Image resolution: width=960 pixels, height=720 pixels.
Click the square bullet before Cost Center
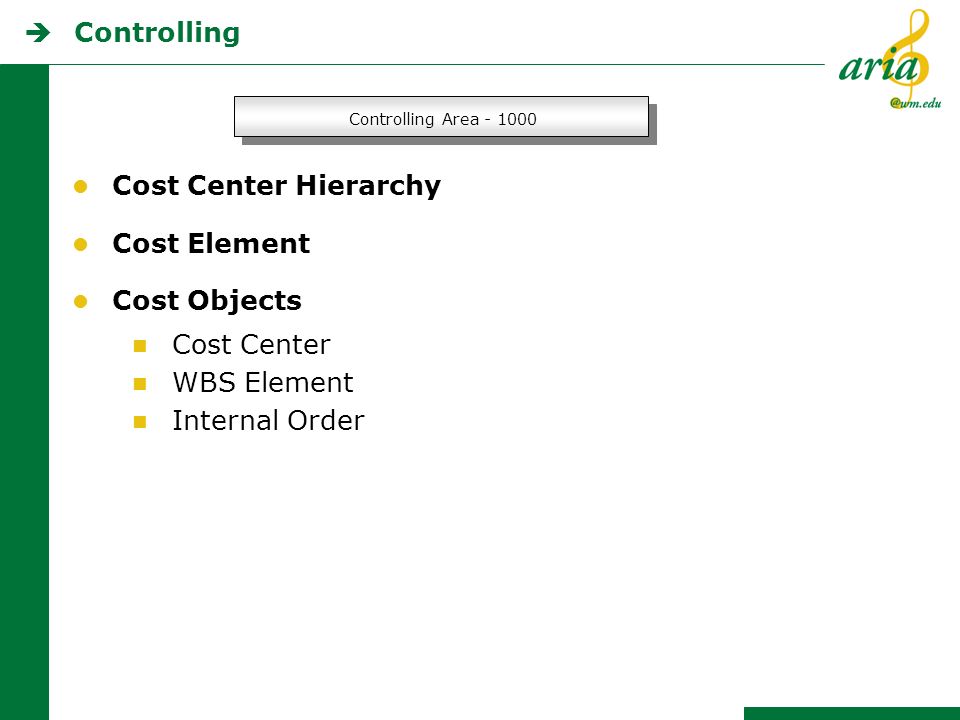click(x=140, y=346)
